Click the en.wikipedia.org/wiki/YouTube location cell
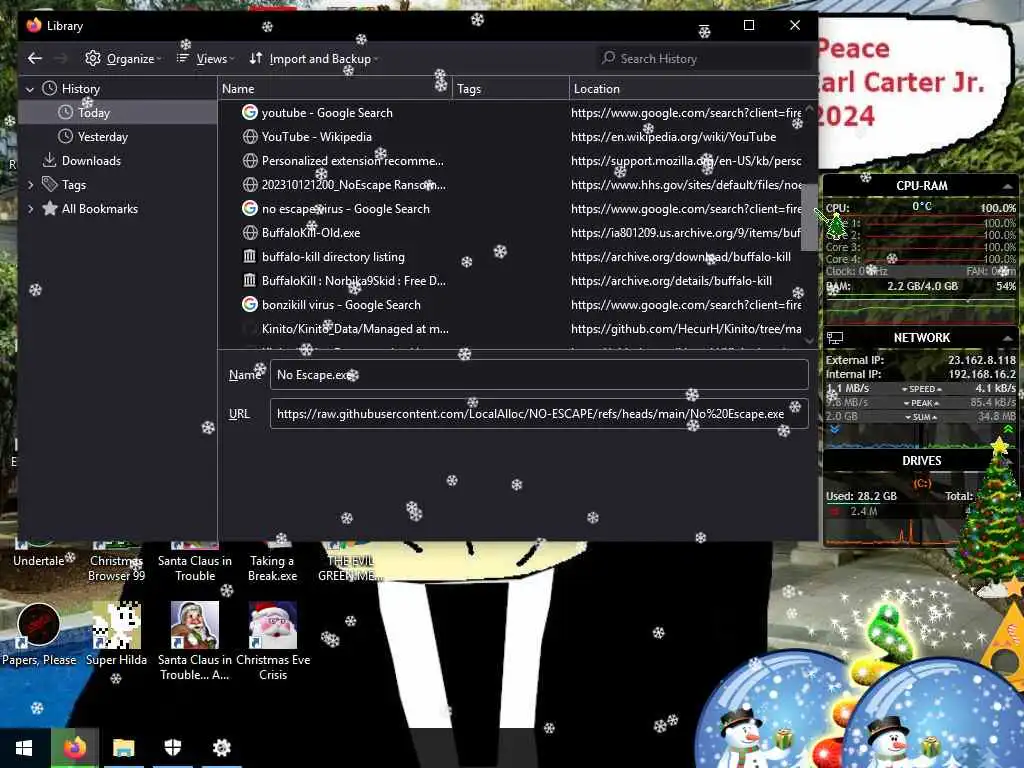 click(673, 137)
